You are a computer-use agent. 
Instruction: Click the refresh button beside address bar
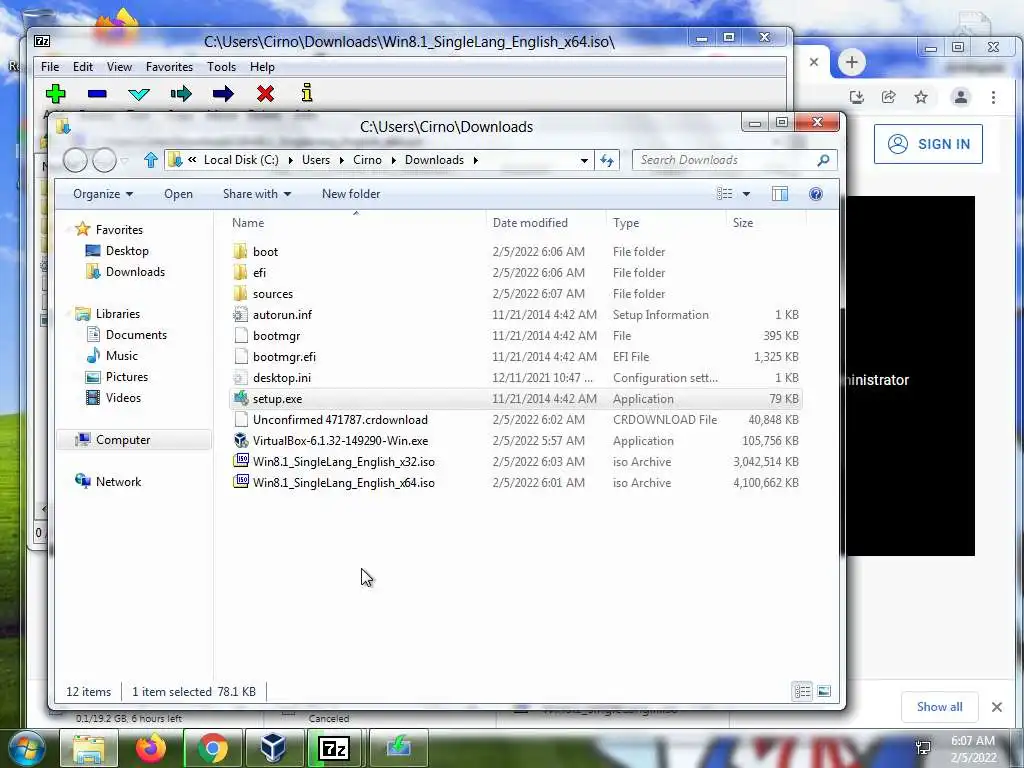607,160
